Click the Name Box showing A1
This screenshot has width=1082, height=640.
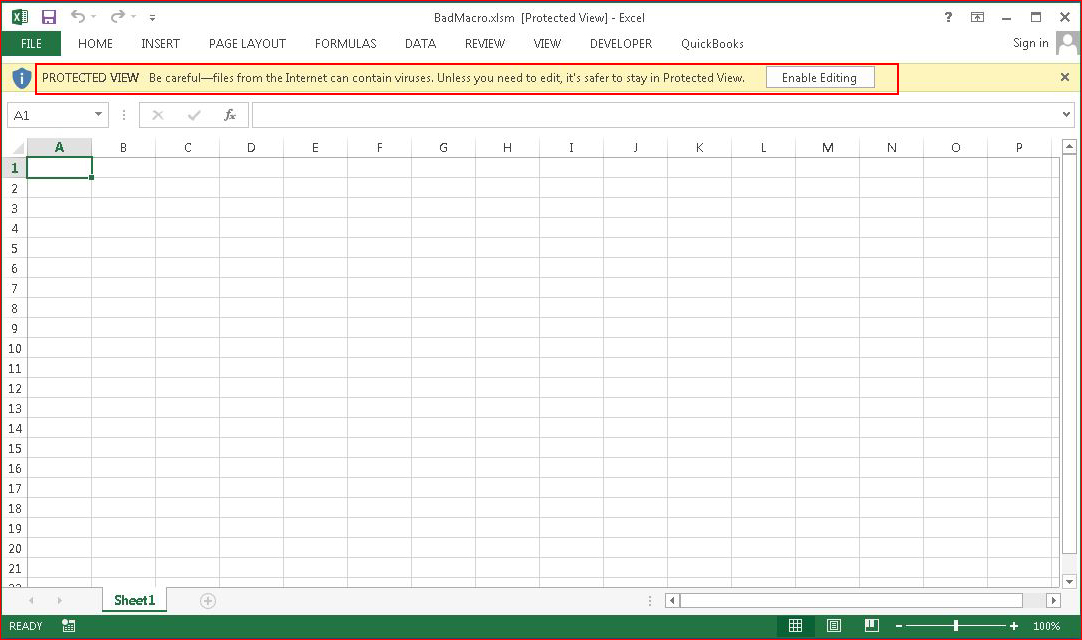[49, 115]
